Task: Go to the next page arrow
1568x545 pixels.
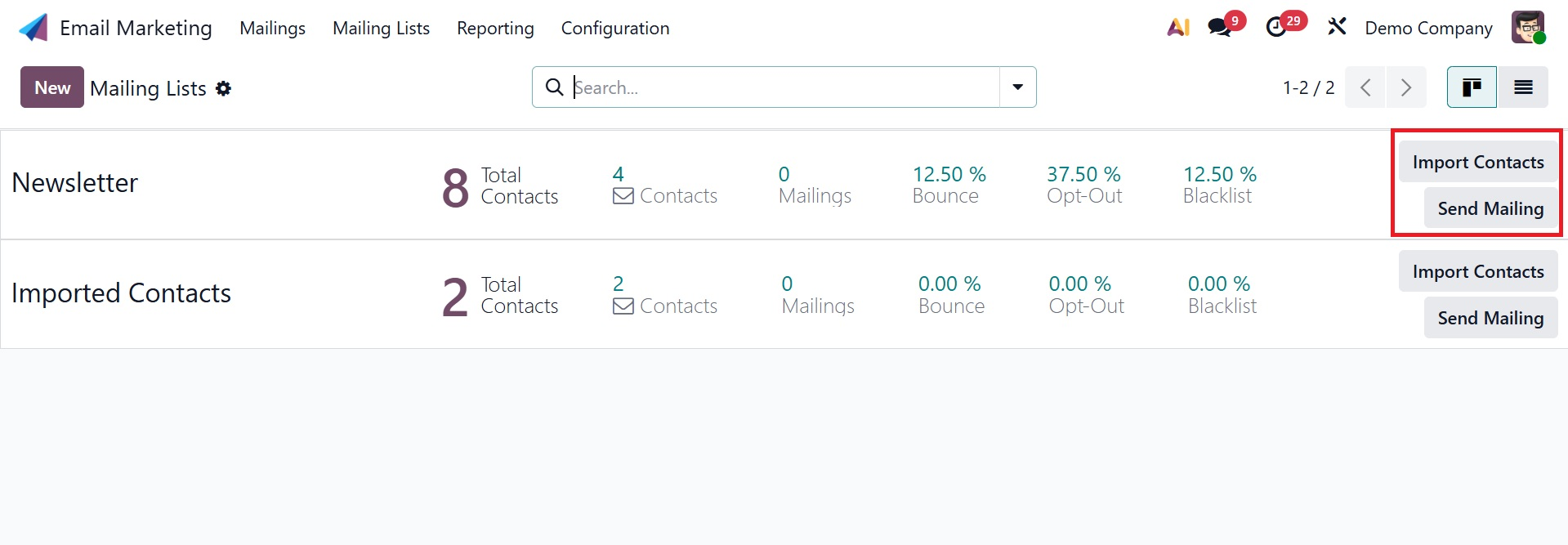Action: pyautogui.click(x=1406, y=87)
